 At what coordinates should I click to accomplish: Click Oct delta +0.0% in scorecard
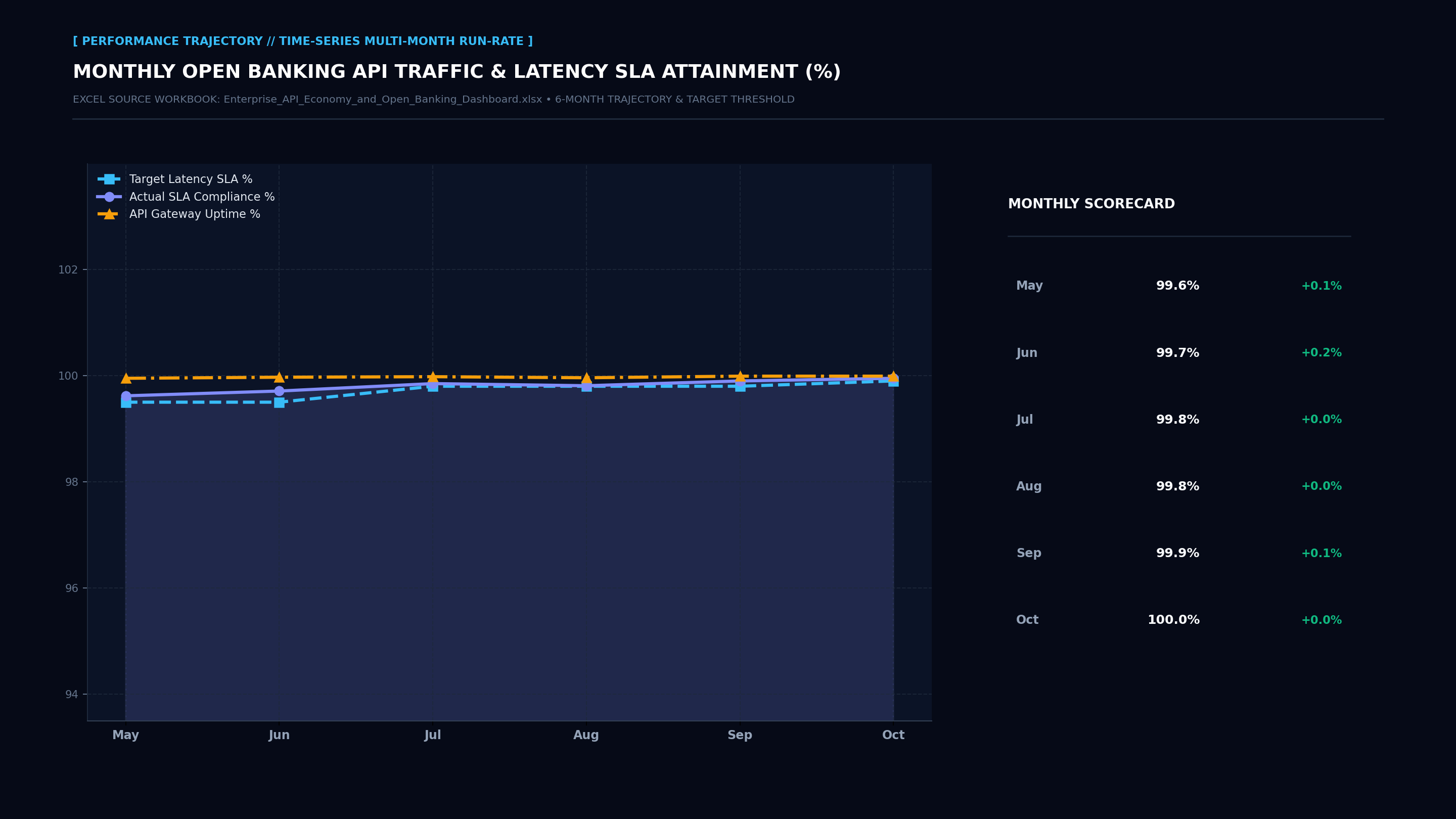point(1322,620)
